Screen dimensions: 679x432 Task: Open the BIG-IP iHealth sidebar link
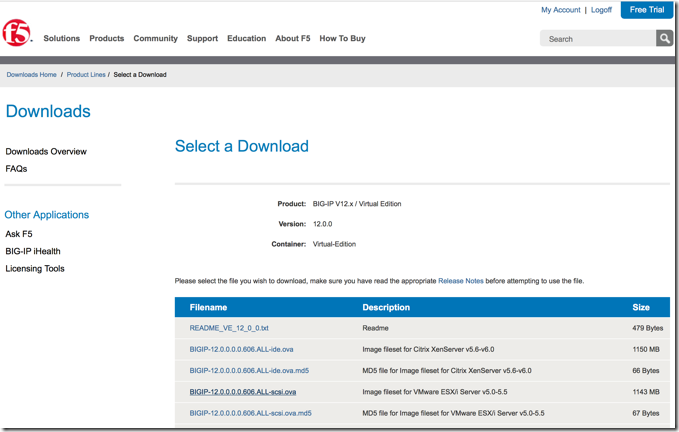(33, 251)
